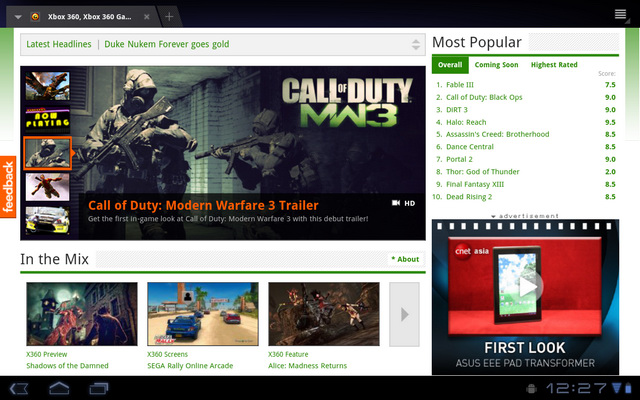
Task: Tap the Android Recent Apps button
Action: [99, 388]
